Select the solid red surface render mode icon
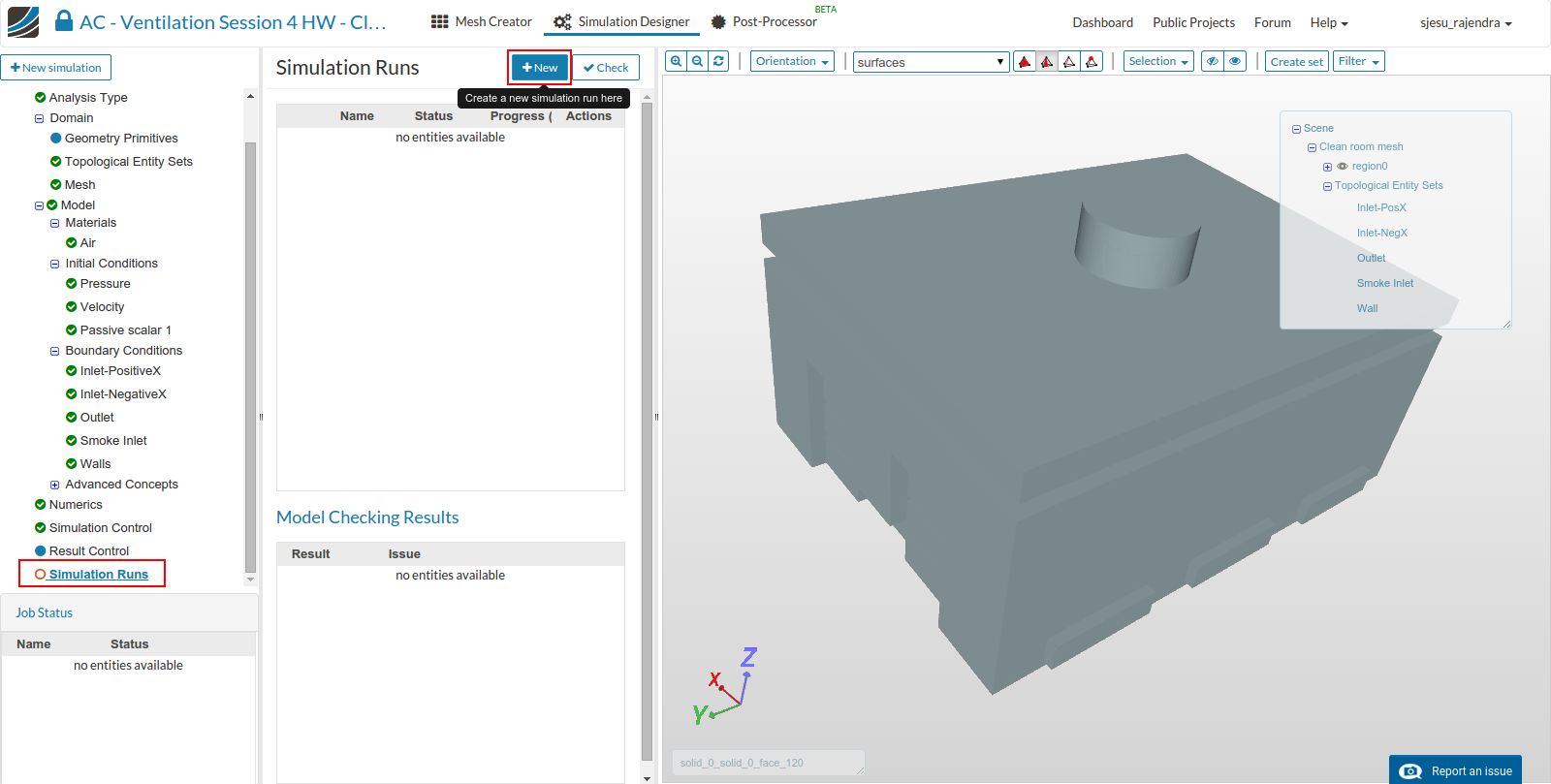 click(x=1025, y=62)
